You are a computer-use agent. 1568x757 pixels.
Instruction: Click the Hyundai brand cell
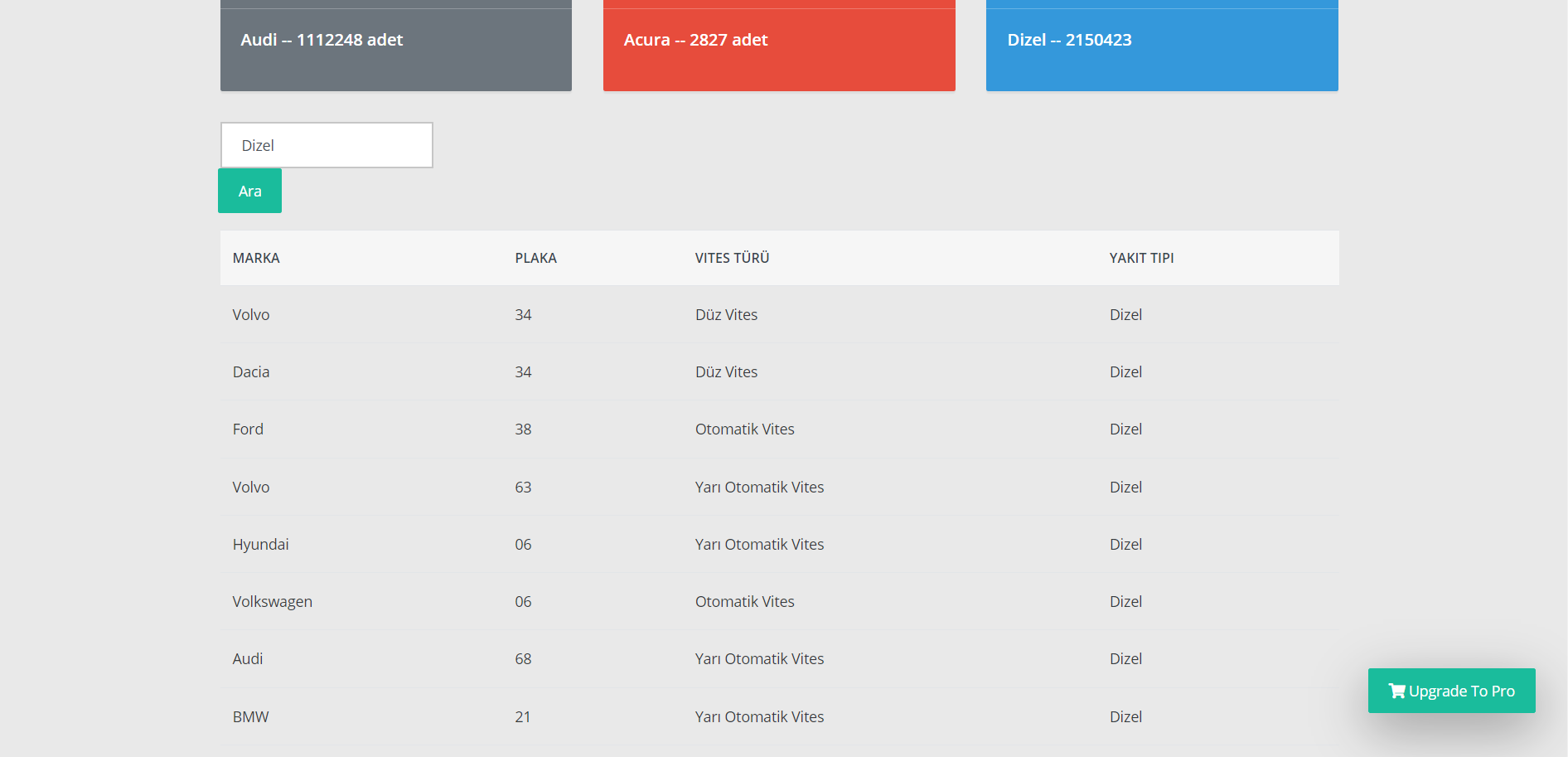pyautogui.click(x=260, y=545)
